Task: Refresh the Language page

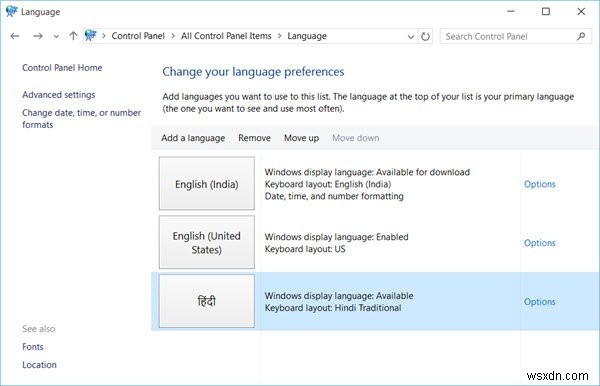Action: click(425, 36)
